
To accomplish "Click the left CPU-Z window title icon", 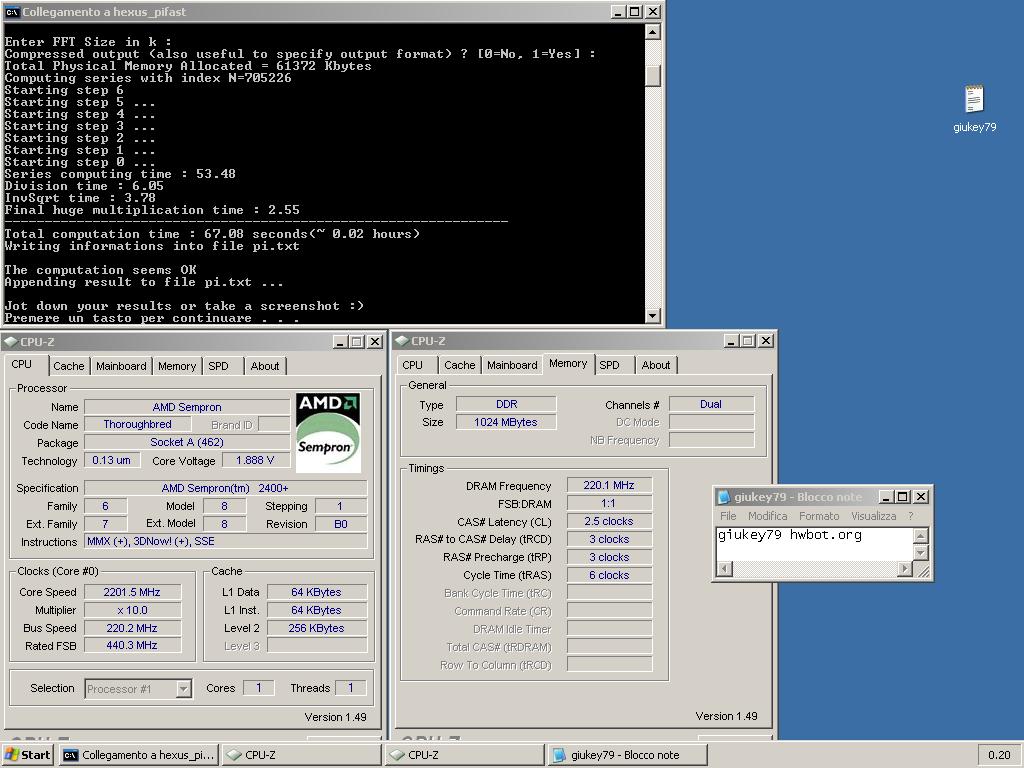I will tap(10, 342).
